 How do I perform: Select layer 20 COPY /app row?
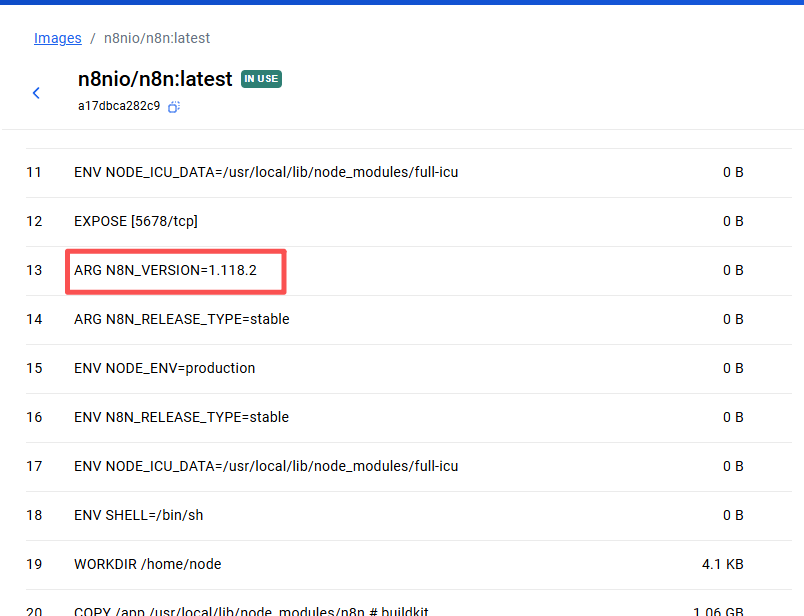pyautogui.click(x=409, y=604)
